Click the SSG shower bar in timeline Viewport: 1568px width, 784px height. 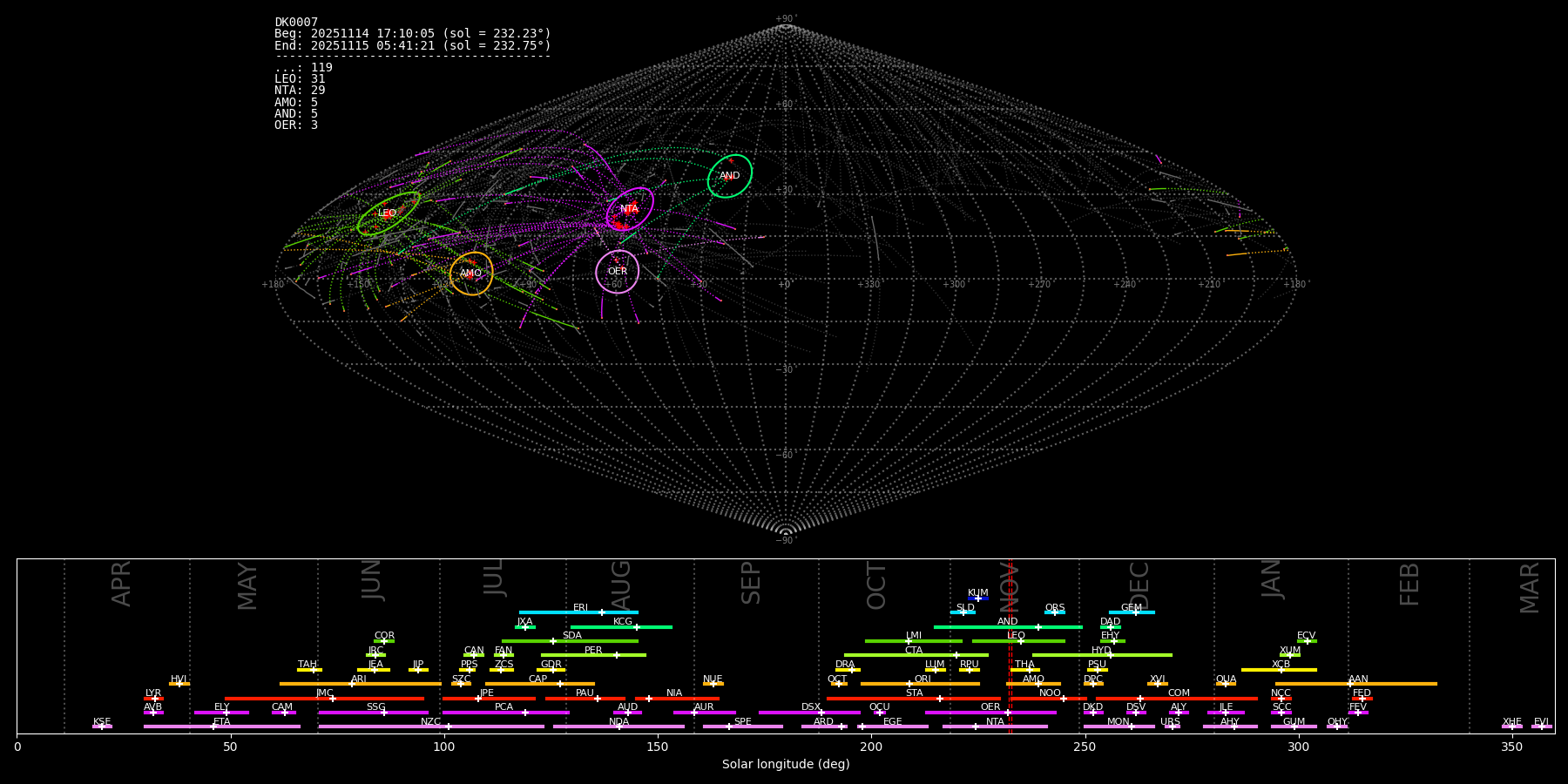(373, 713)
